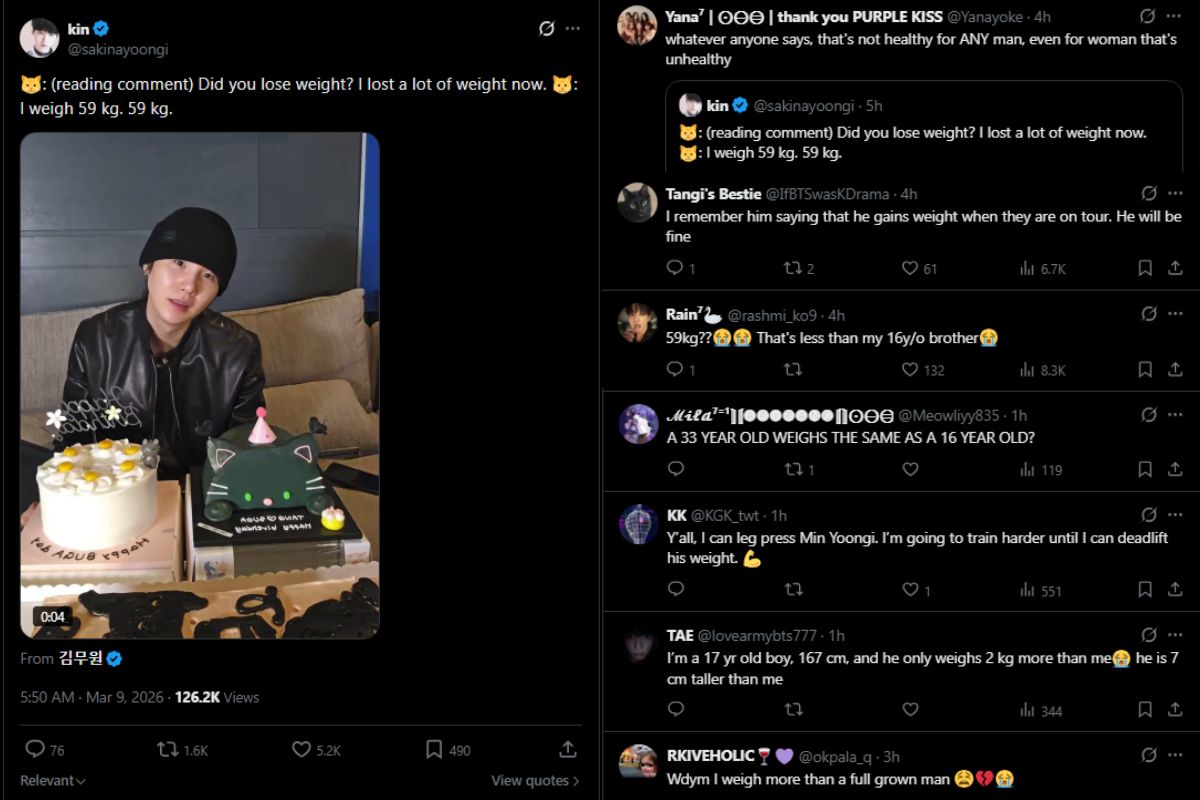The height and width of the screenshot is (800, 1200).
Task: Share kin's main post
Action: (x=567, y=749)
